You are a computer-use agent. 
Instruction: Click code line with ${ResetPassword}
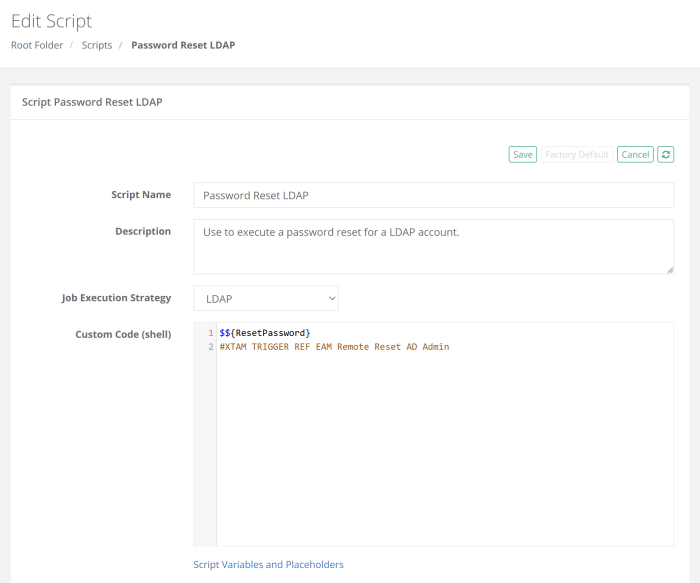[265, 333]
